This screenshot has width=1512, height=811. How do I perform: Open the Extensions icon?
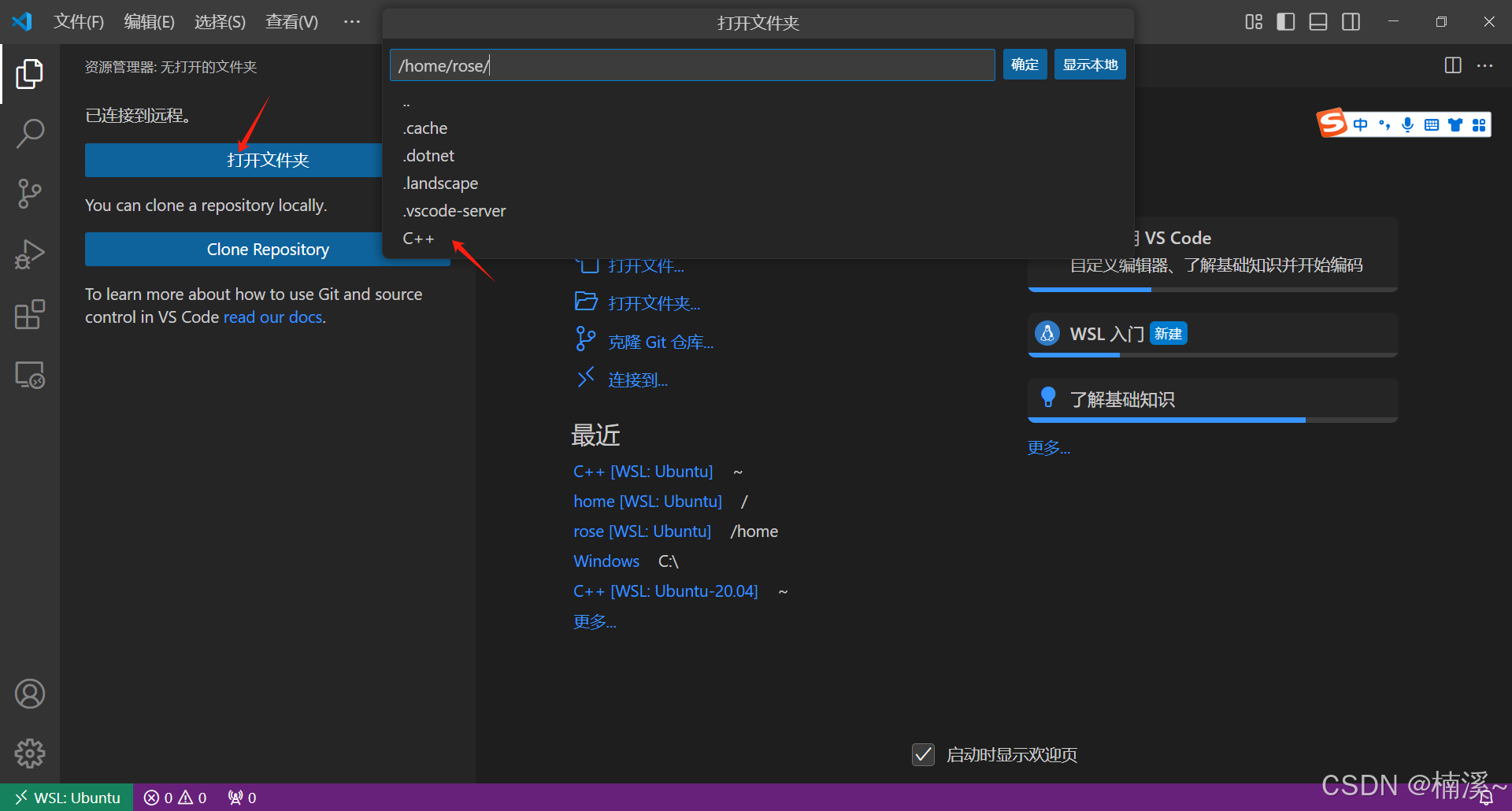click(30, 314)
